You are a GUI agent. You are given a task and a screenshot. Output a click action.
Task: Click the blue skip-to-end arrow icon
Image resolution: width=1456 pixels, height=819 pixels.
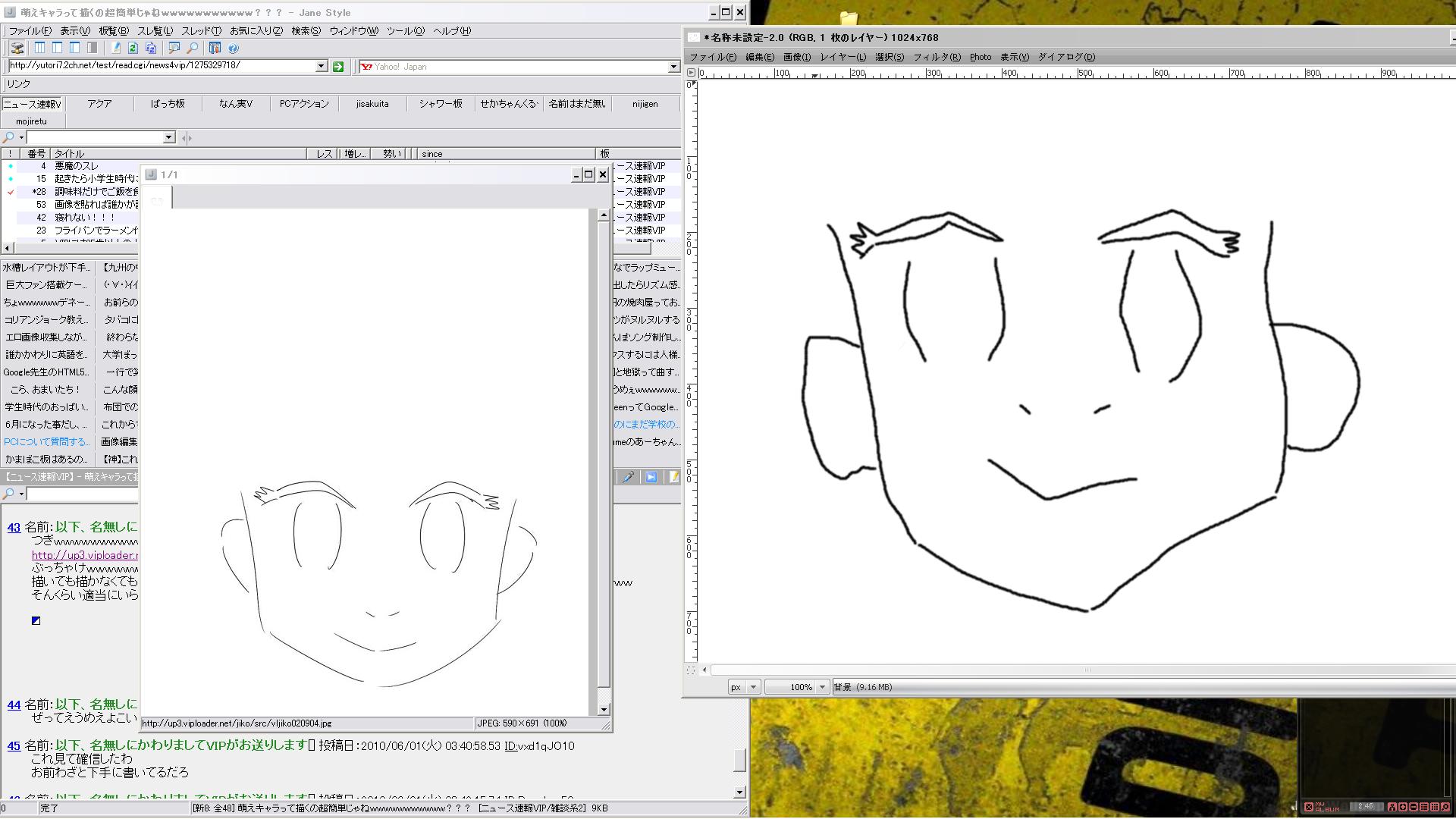point(651,477)
